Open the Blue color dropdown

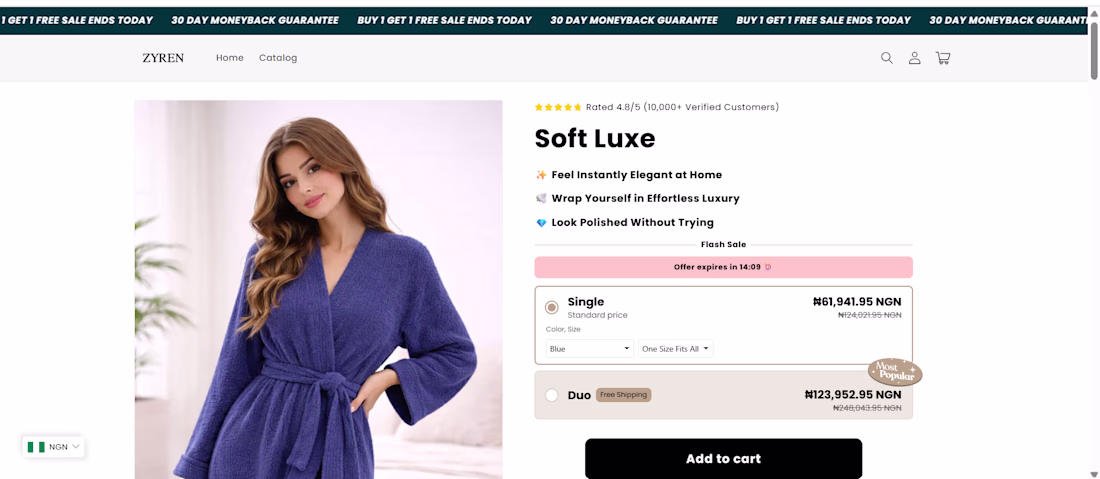tap(590, 349)
